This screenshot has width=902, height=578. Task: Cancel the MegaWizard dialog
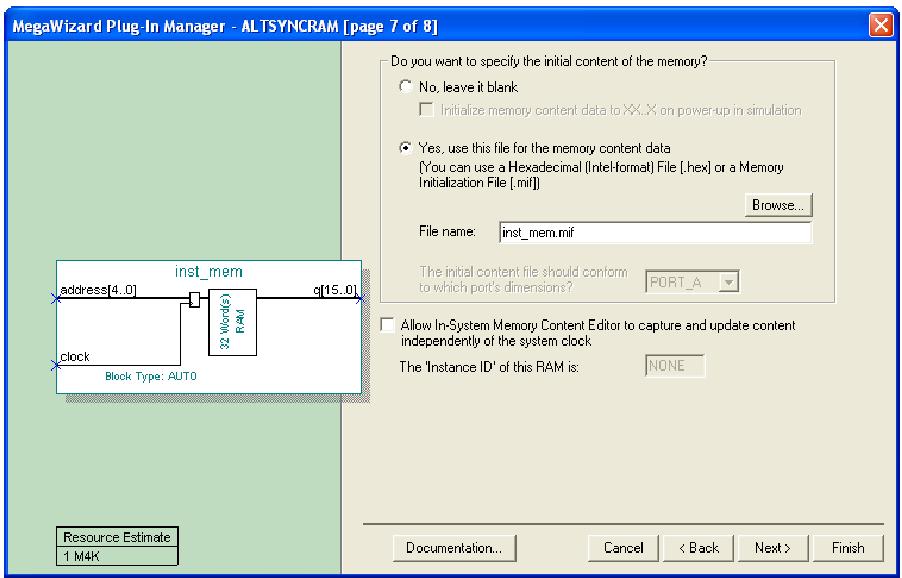(624, 548)
